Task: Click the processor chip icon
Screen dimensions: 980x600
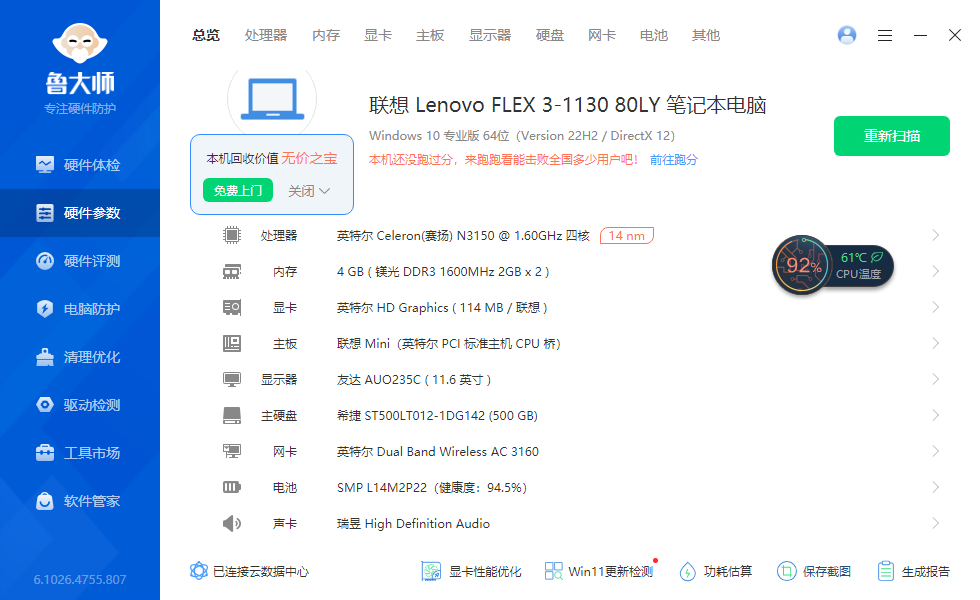Action: click(232, 235)
